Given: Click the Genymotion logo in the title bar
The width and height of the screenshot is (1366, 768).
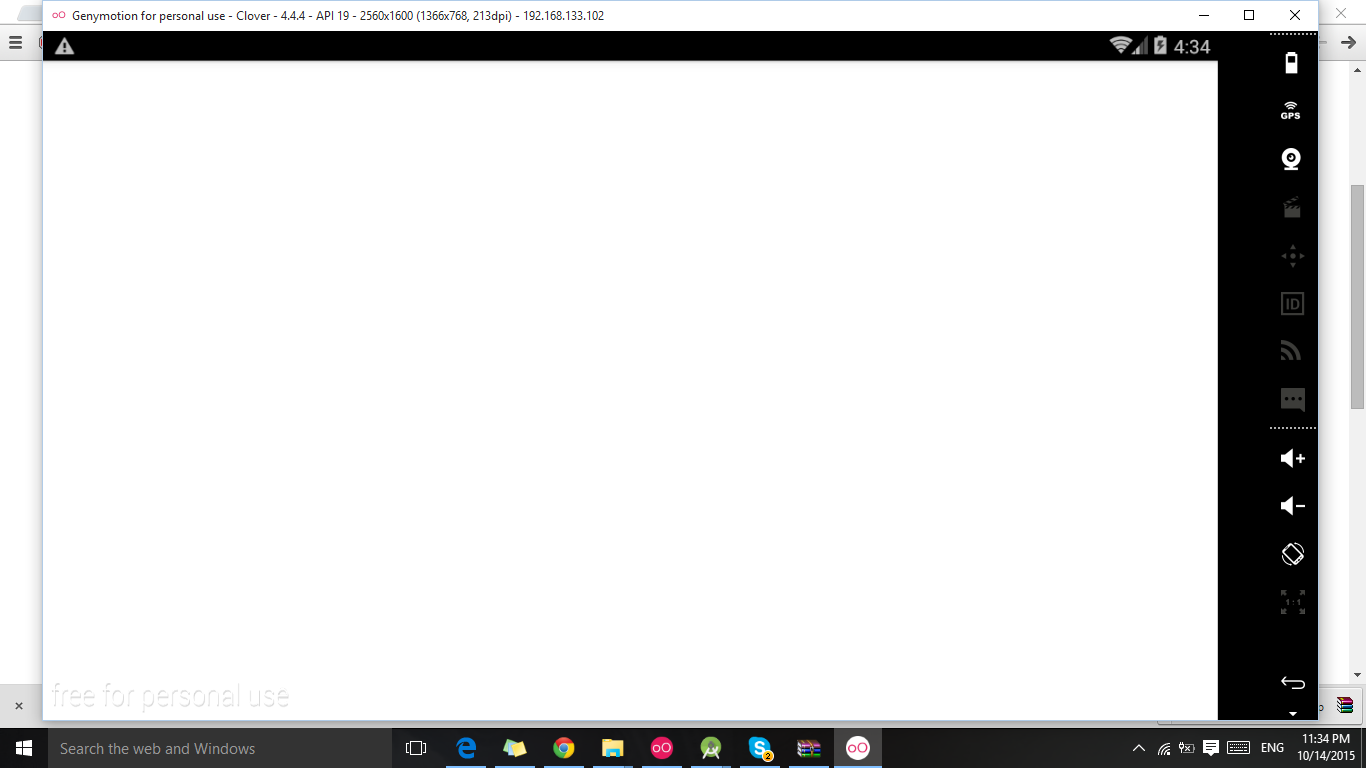Looking at the screenshot, I should [58, 15].
